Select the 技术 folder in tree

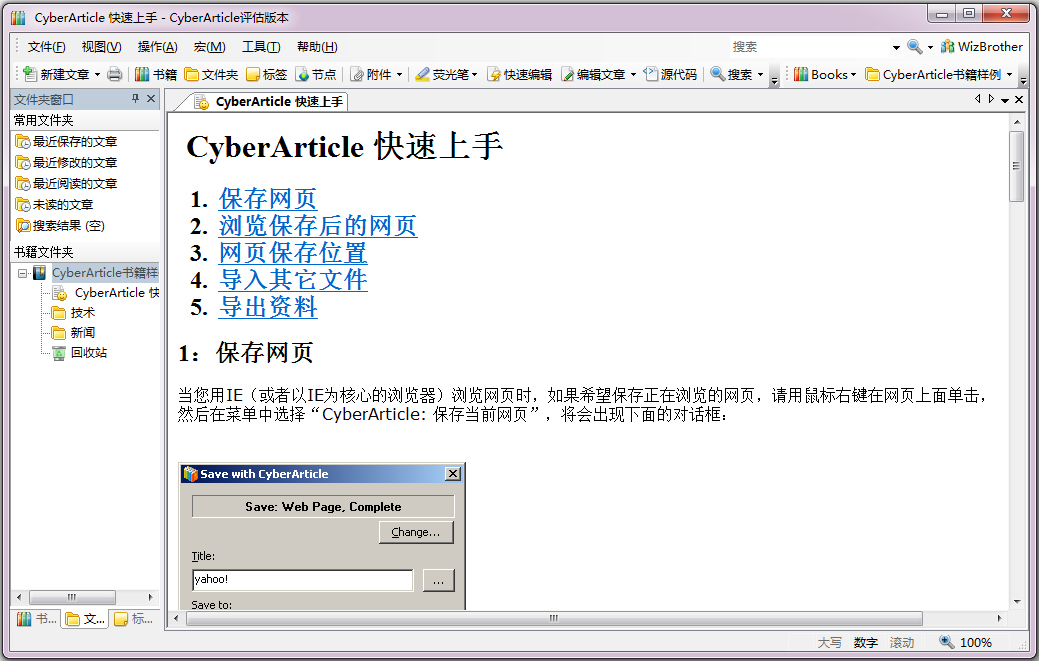click(74, 313)
